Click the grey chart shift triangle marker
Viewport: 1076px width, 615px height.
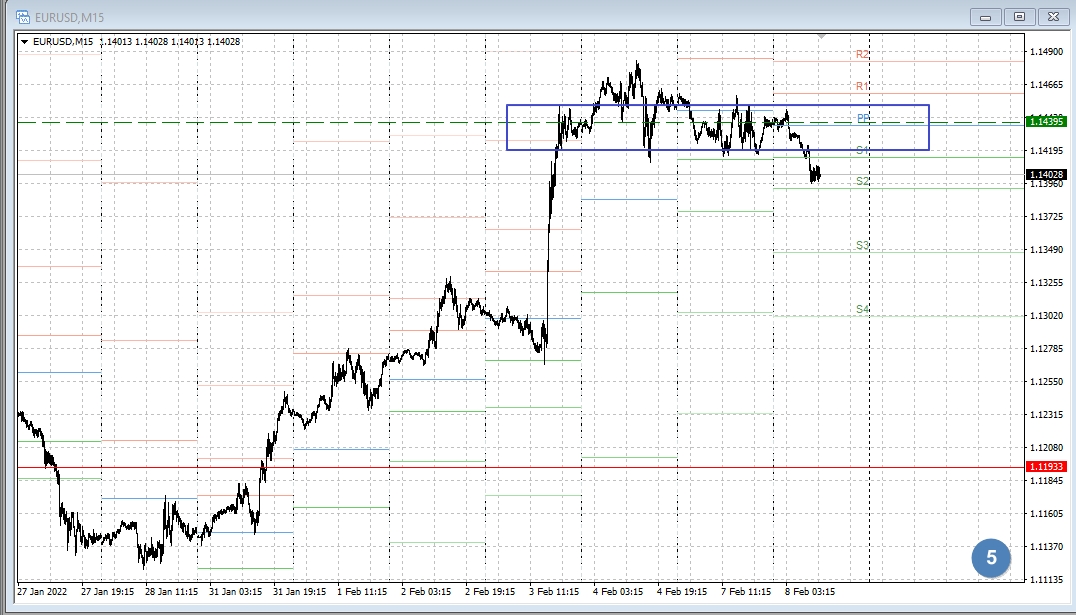822,36
